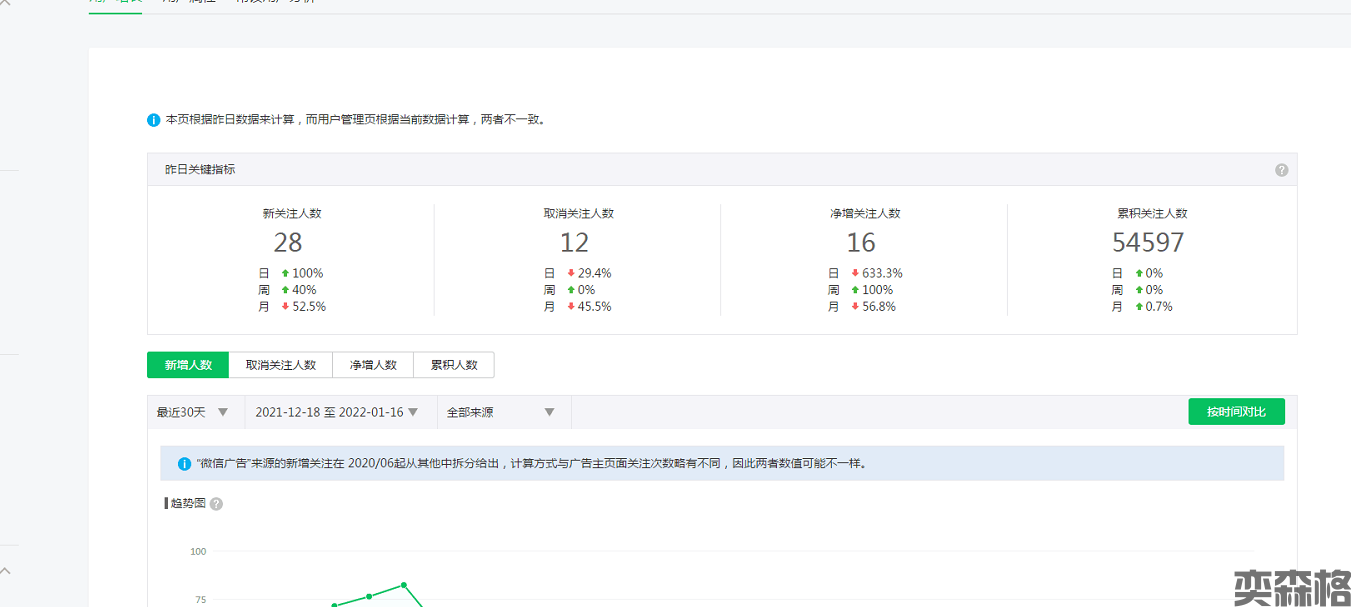This screenshot has width=1351, height=607.
Task: Click the question mark beside 趋势图
Action: [x=216, y=504]
